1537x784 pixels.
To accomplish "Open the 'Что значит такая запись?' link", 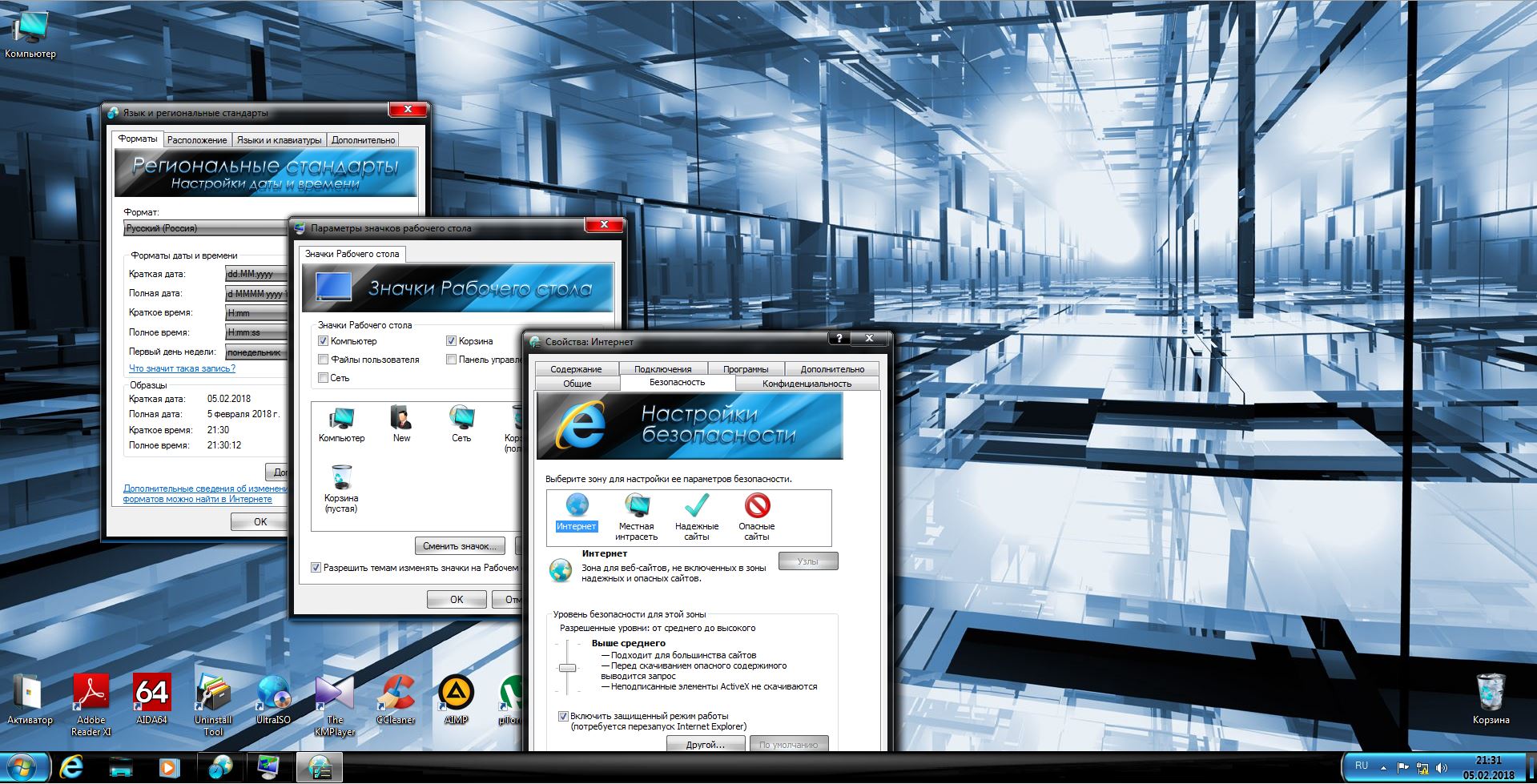I will pyautogui.click(x=183, y=368).
